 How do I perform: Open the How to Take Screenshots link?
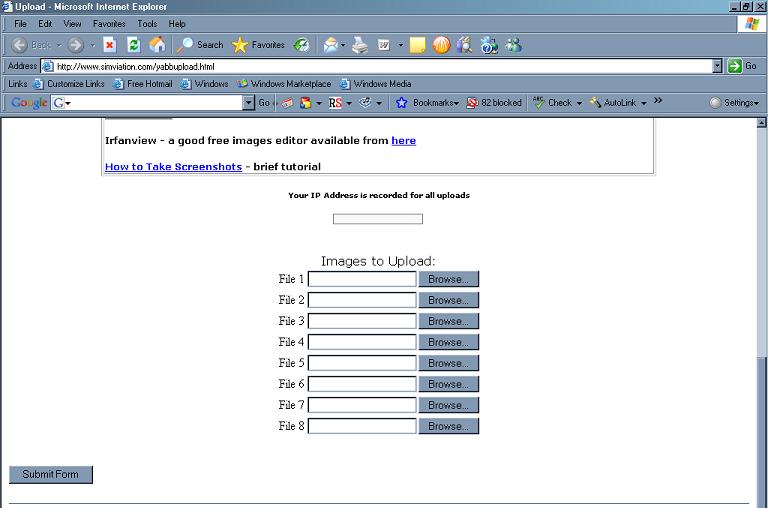coord(173,166)
